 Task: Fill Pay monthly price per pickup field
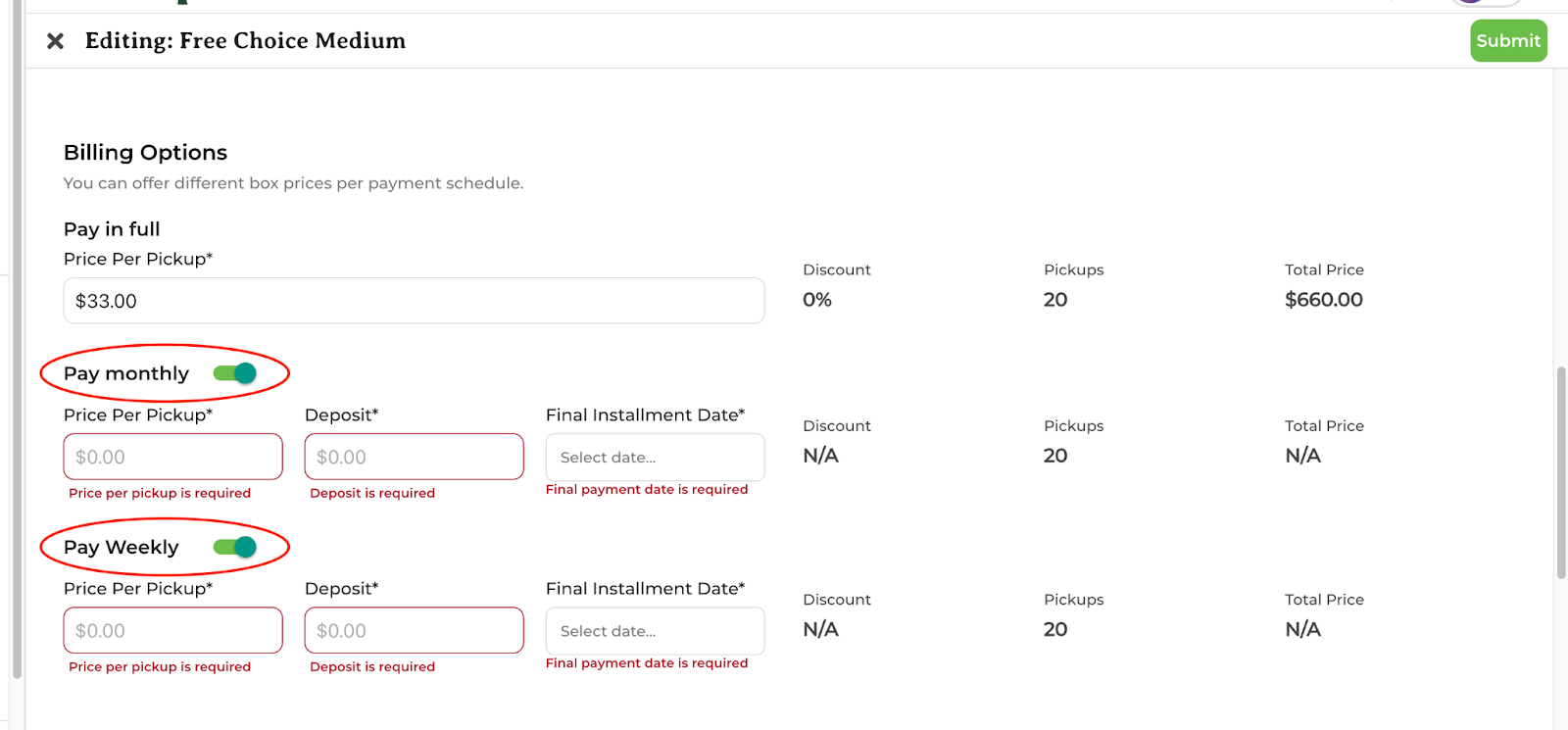tap(172, 457)
